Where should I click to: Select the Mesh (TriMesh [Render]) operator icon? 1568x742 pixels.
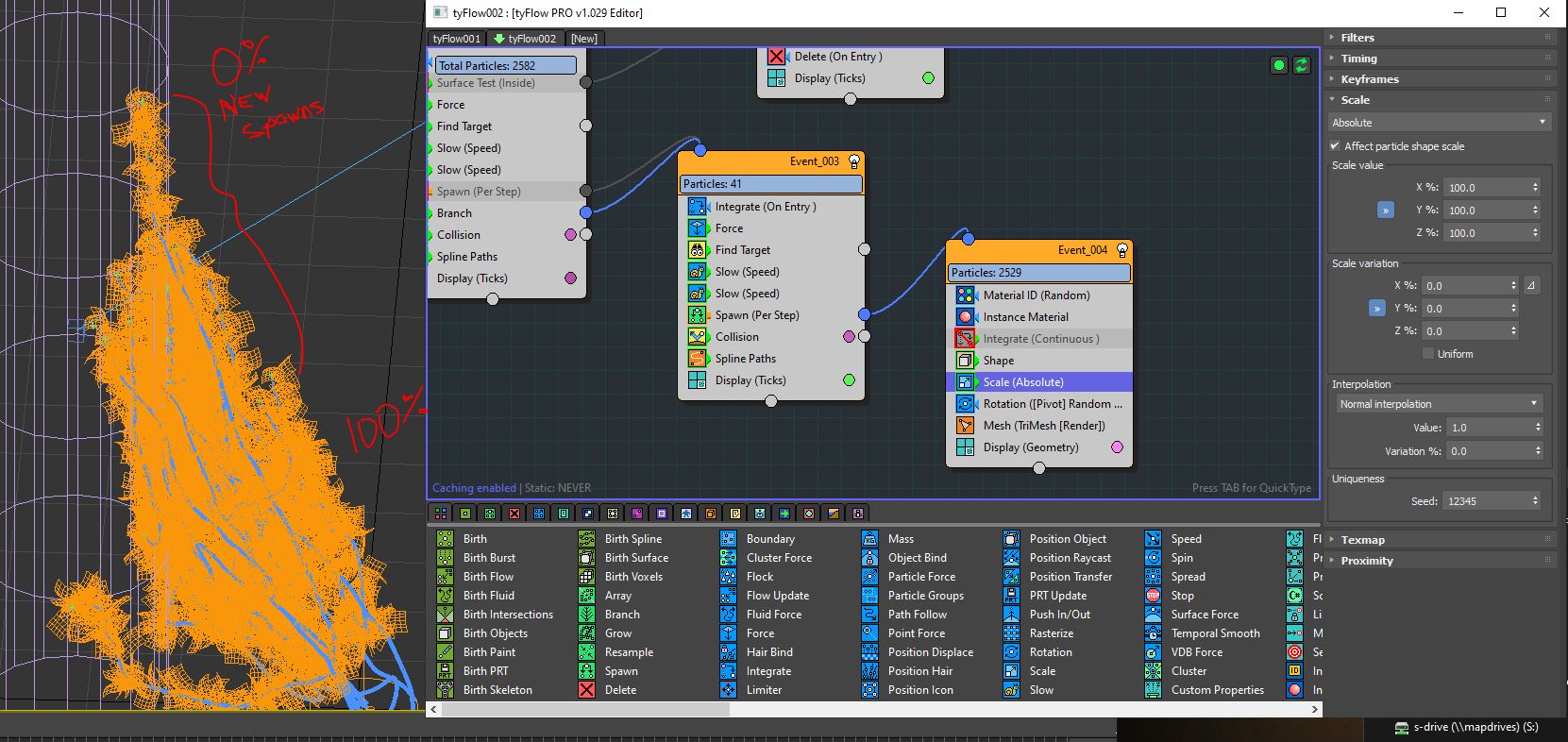click(x=965, y=426)
